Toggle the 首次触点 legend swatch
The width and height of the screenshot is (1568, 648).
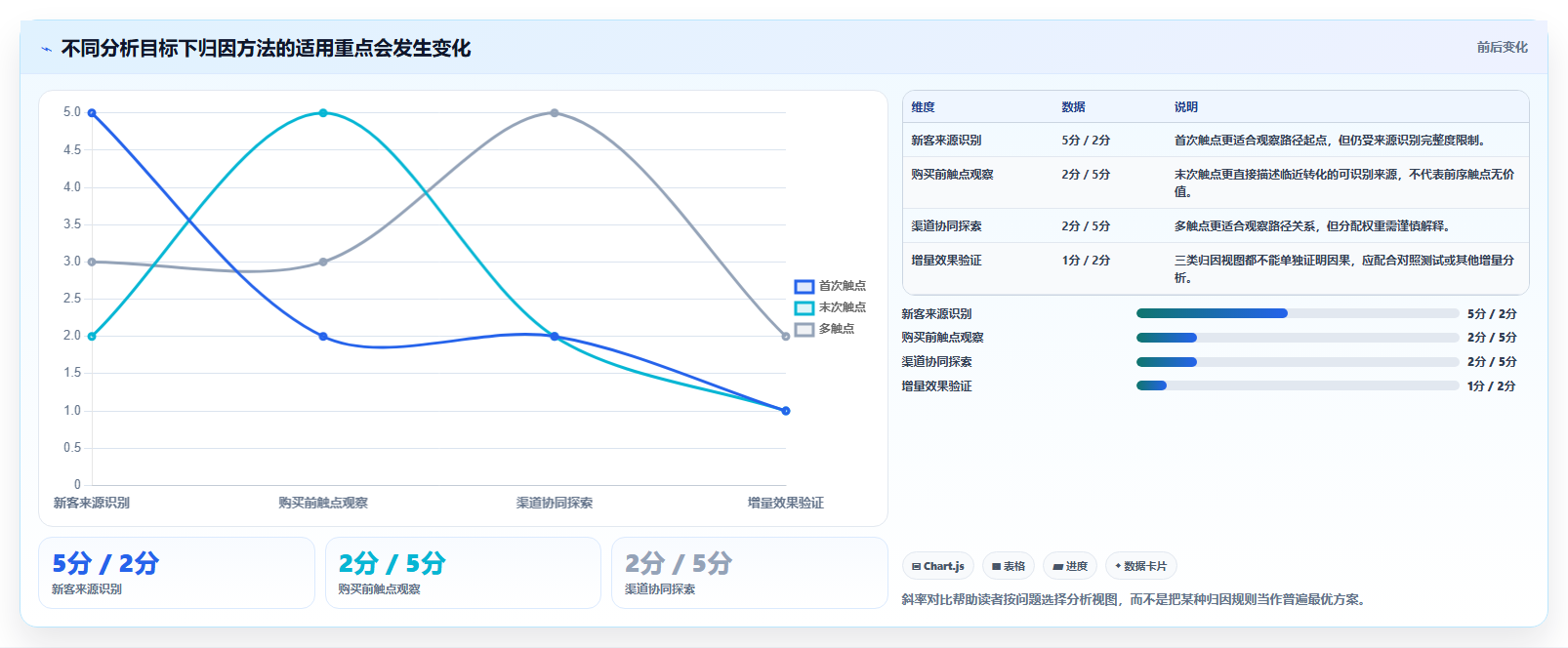(805, 286)
